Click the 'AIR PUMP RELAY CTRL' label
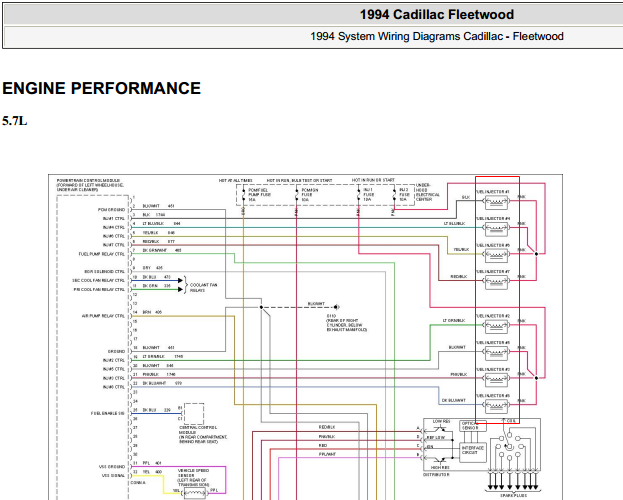This screenshot has height=500, width=623. tap(103, 316)
